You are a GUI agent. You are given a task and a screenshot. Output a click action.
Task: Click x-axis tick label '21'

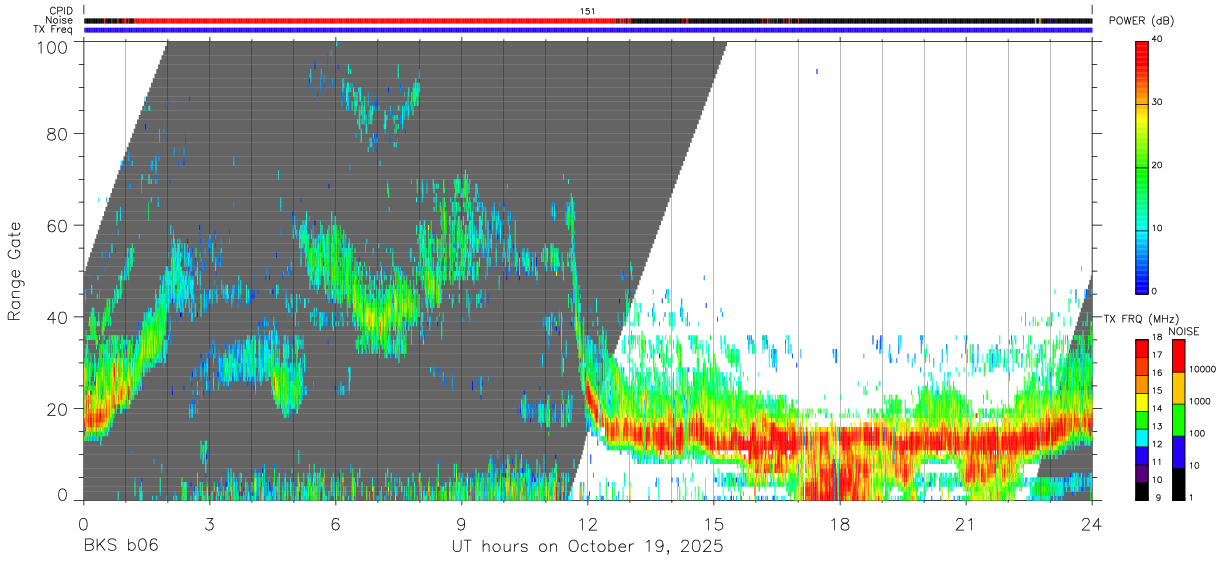coord(966,524)
